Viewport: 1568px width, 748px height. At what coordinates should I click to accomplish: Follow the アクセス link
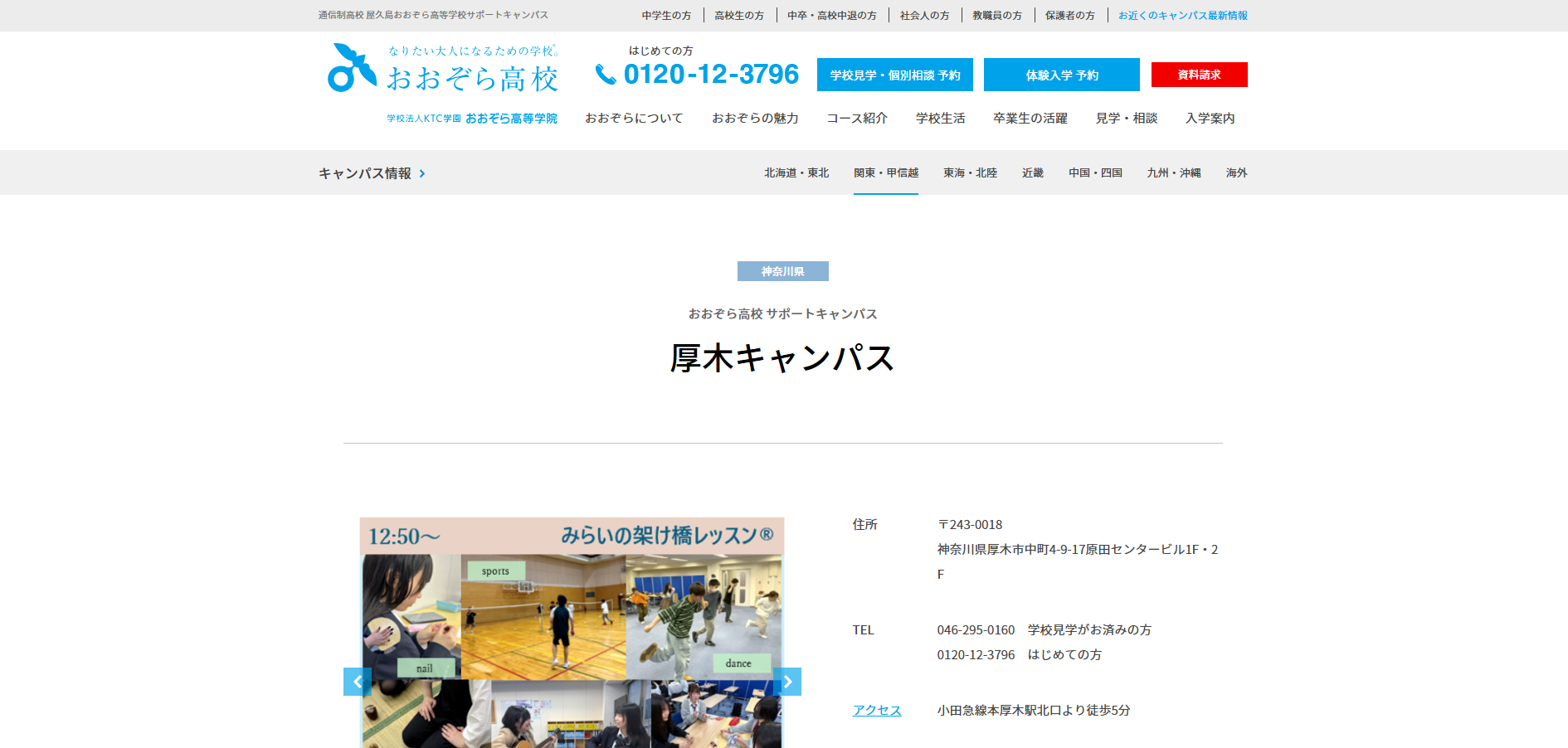876,711
